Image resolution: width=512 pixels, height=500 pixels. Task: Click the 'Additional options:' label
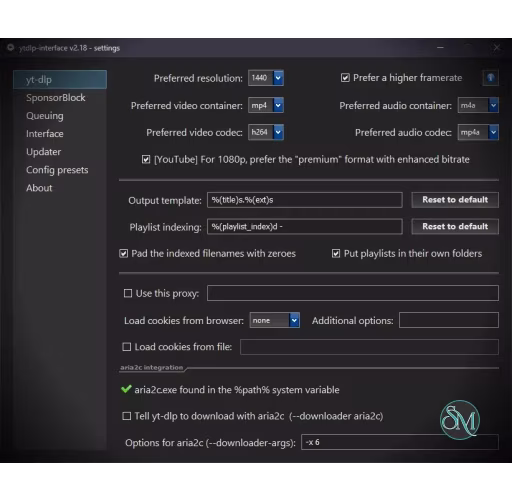pyautogui.click(x=353, y=321)
